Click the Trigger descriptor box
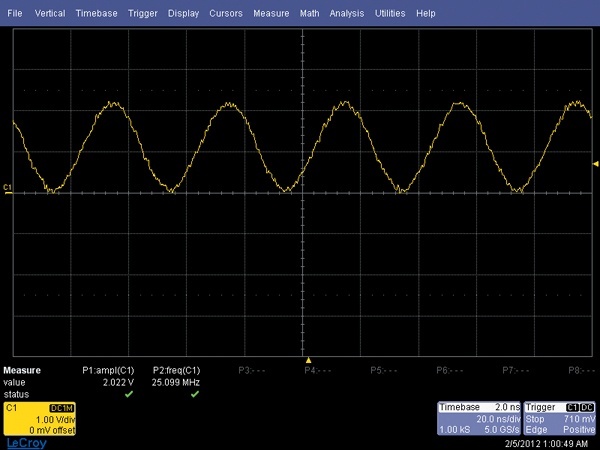This screenshot has height=450, width=600. pyautogui.click(x=559, y=418)
